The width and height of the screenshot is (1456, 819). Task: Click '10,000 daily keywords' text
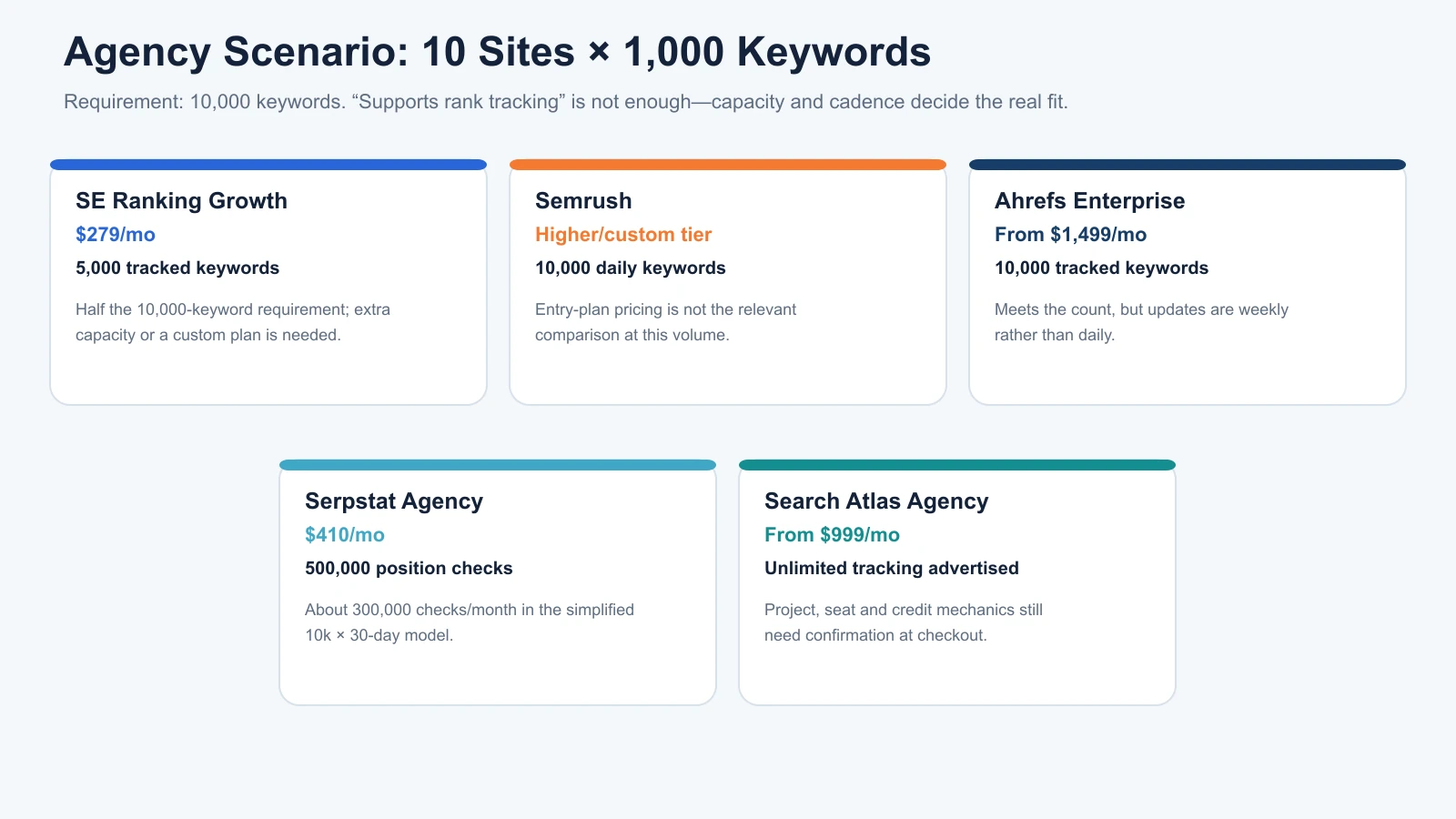[x=631, y=268]
